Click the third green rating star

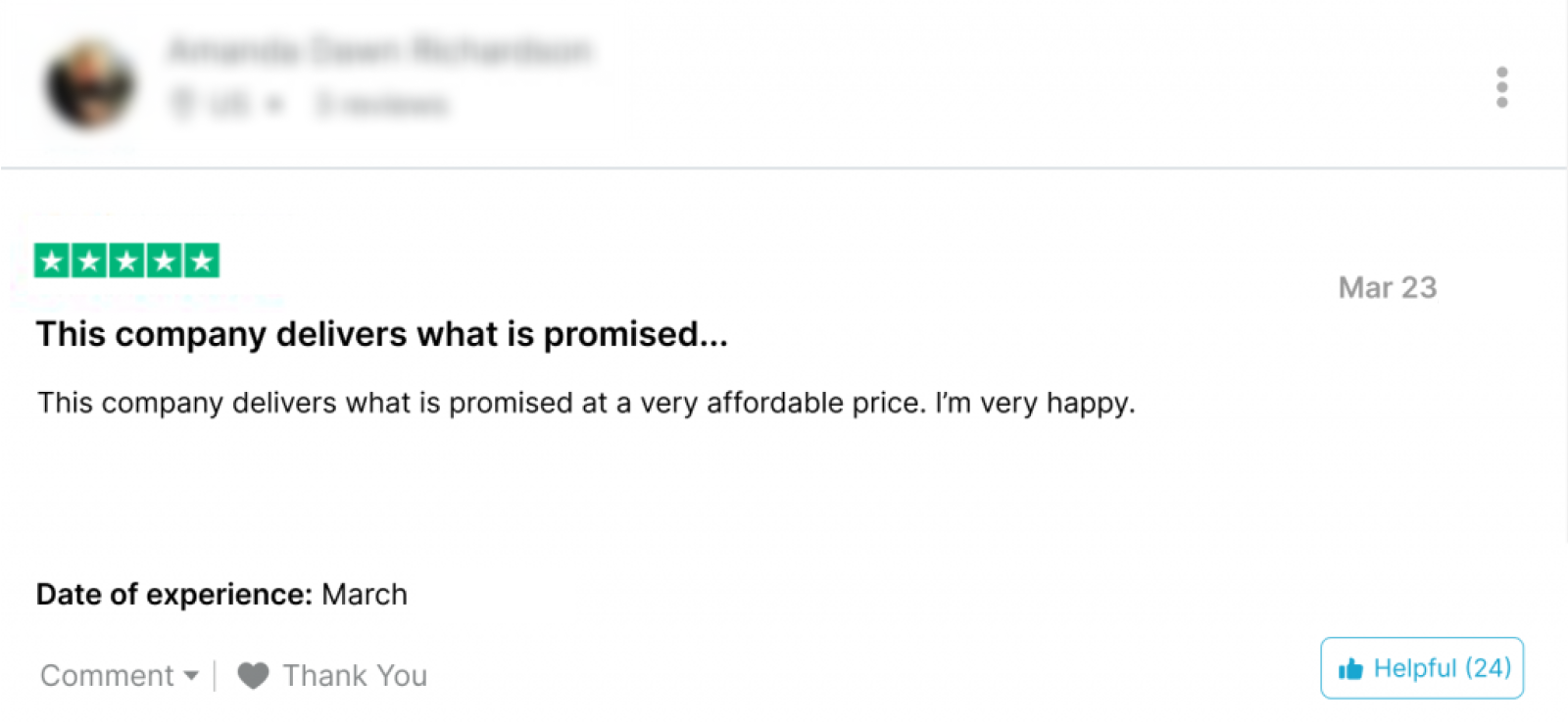(x=126, y=261)
